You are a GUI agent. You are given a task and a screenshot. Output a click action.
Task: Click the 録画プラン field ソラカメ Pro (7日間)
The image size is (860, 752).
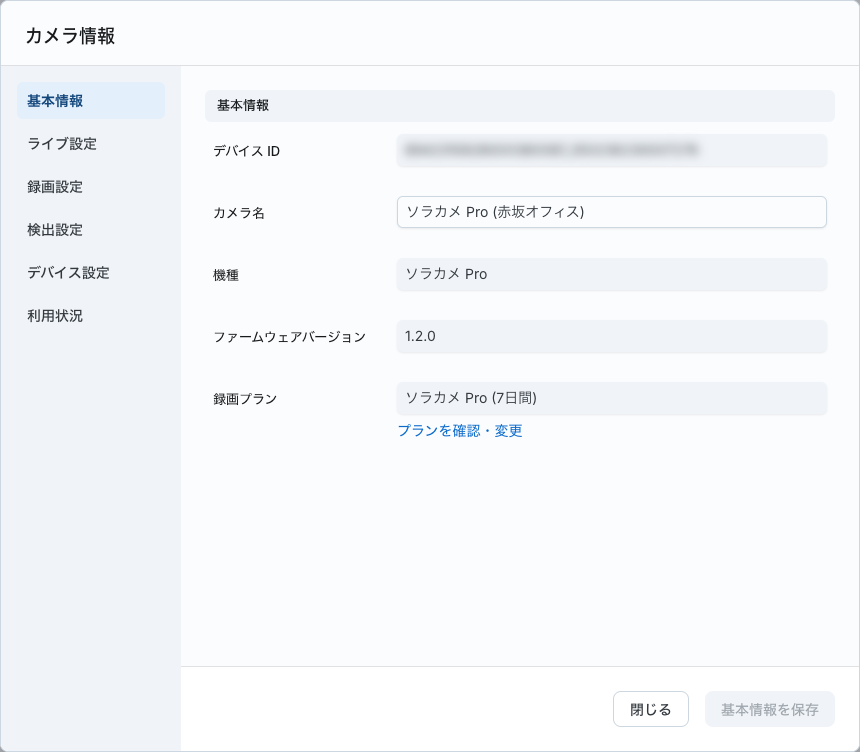[x=612, y=398]
